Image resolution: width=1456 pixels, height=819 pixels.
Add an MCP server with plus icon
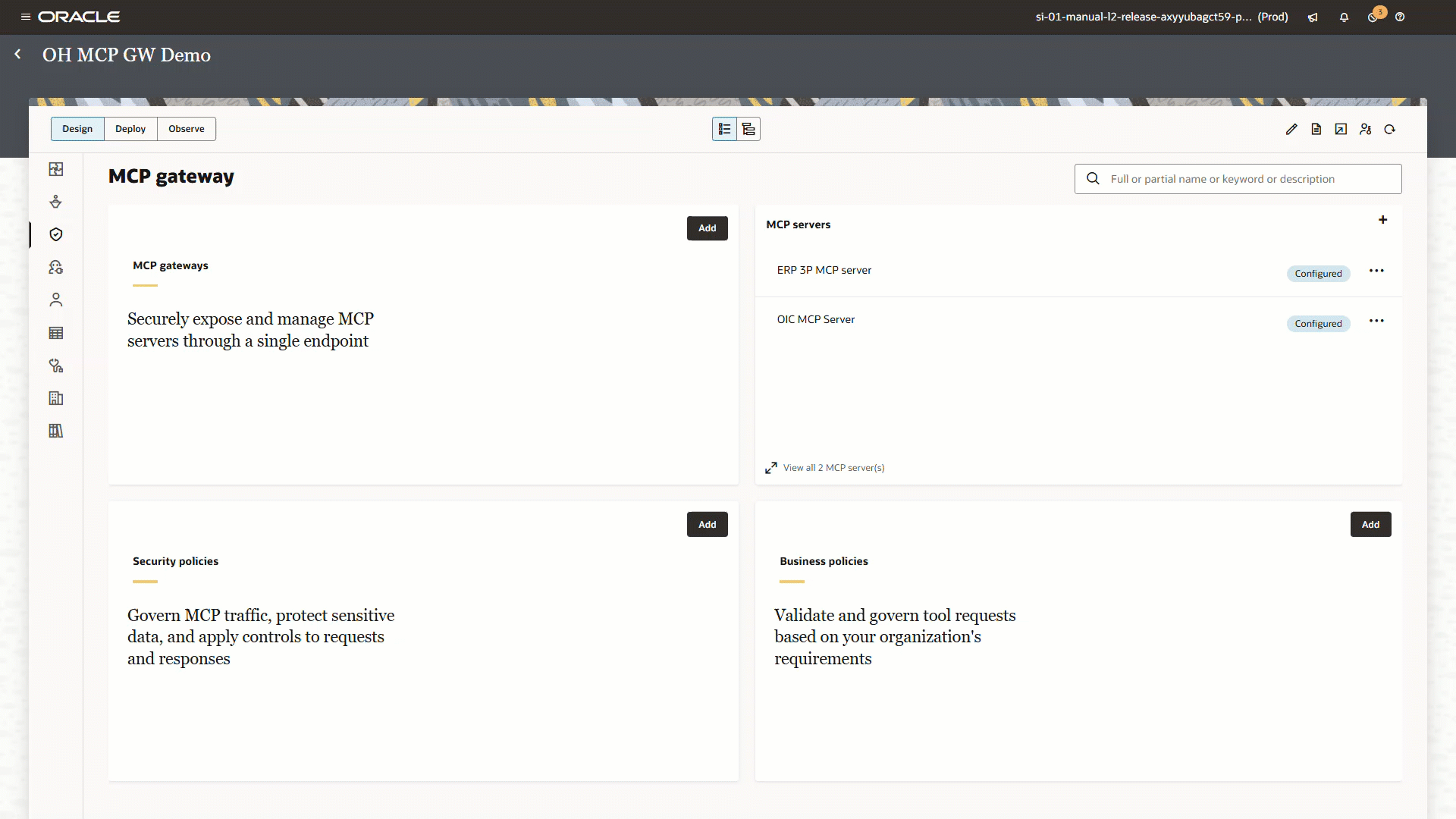tap(1383, 220)
